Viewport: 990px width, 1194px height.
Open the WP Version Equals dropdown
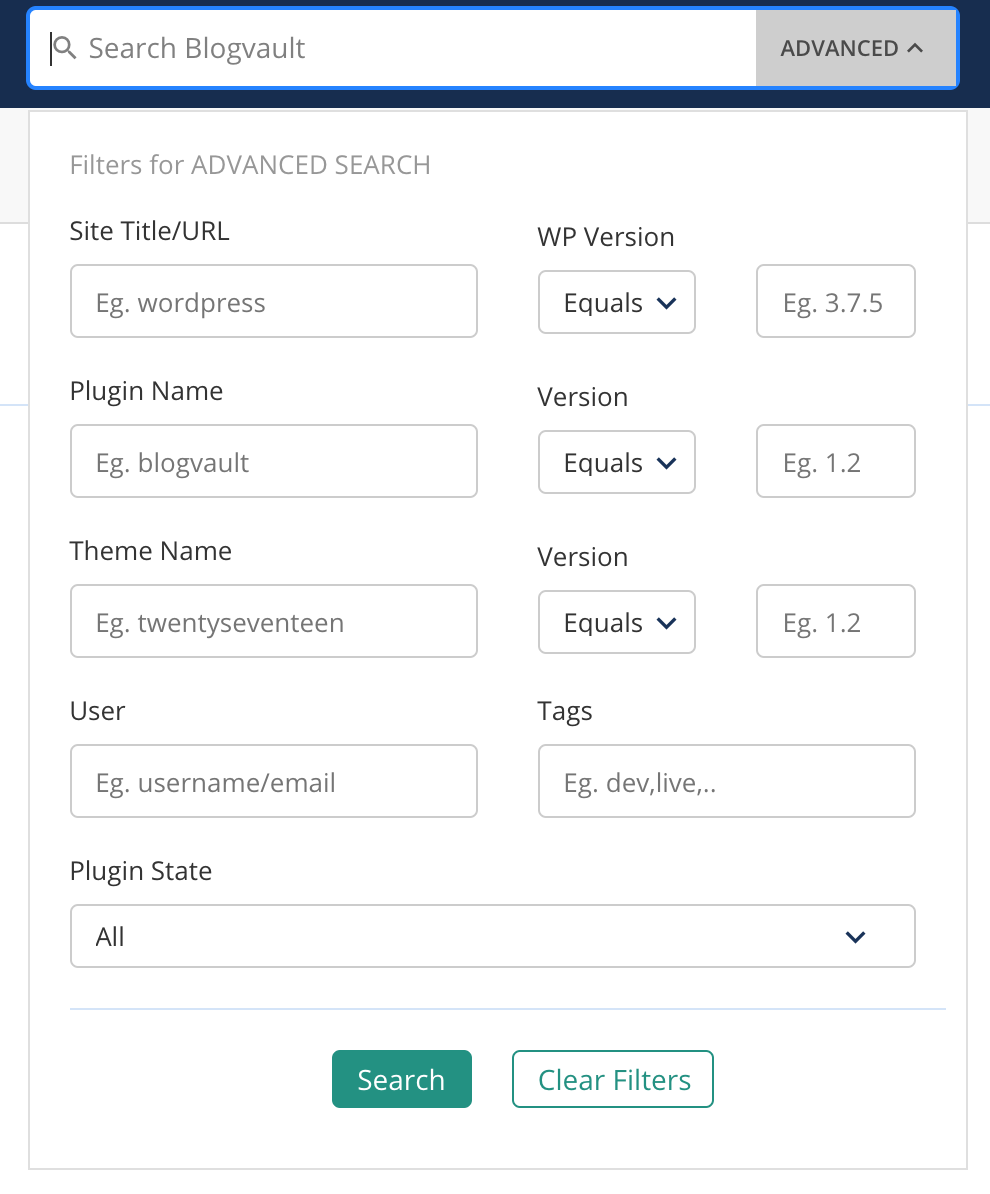tap(617, 302)
